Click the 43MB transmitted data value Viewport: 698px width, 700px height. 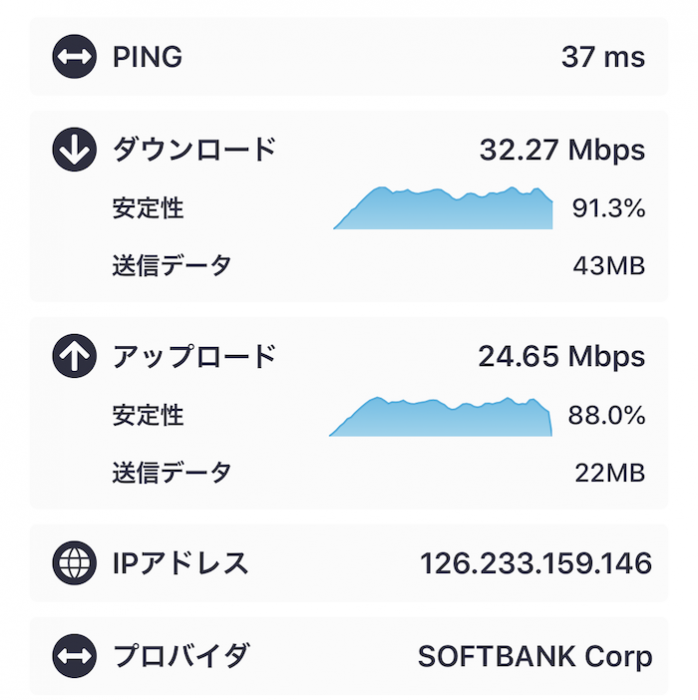609,266
